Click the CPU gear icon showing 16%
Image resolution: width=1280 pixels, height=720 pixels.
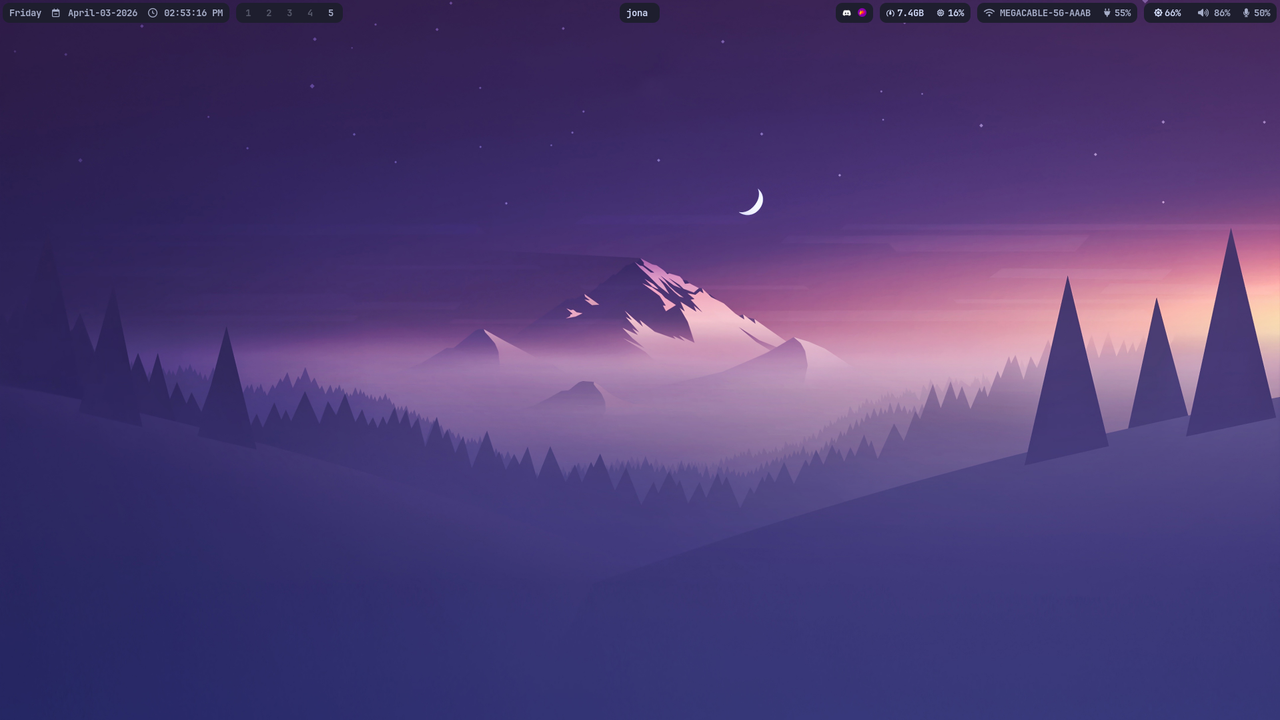point(939,13)
